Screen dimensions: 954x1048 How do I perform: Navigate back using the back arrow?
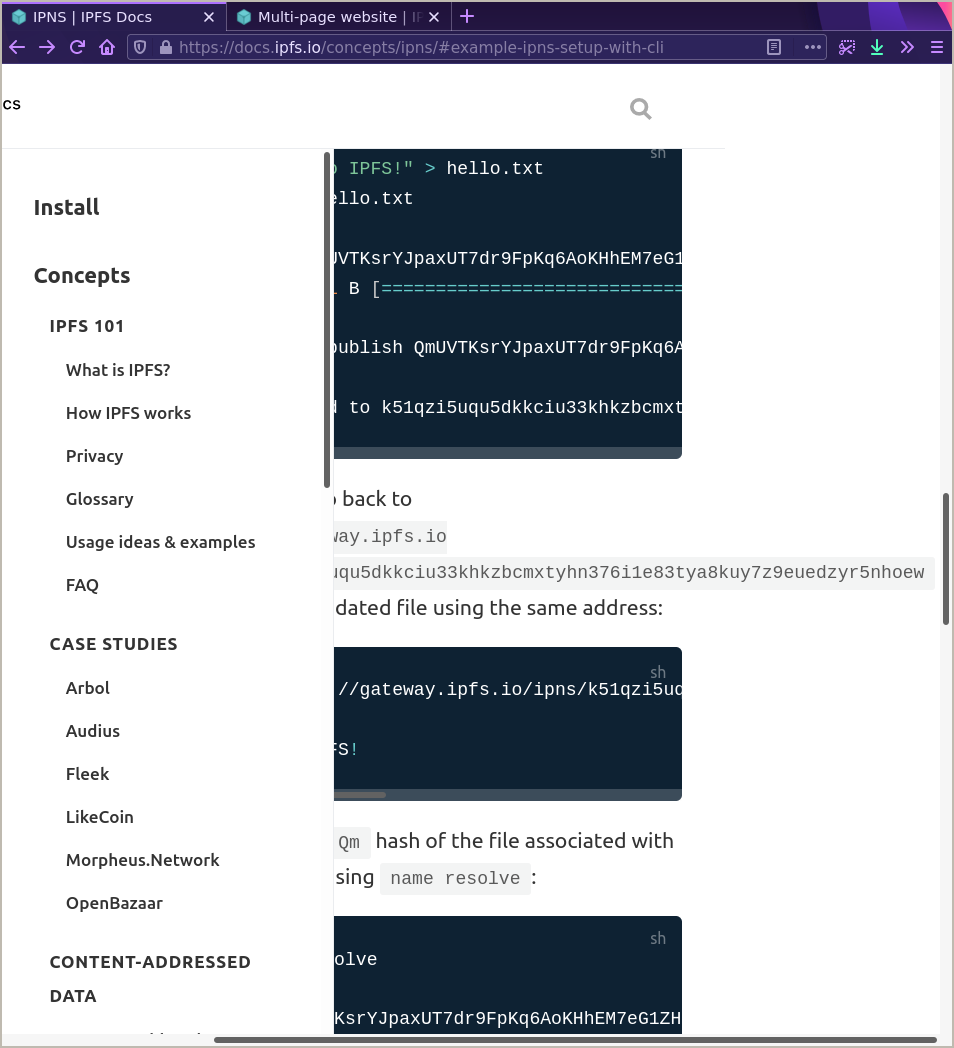coord(16,47)
